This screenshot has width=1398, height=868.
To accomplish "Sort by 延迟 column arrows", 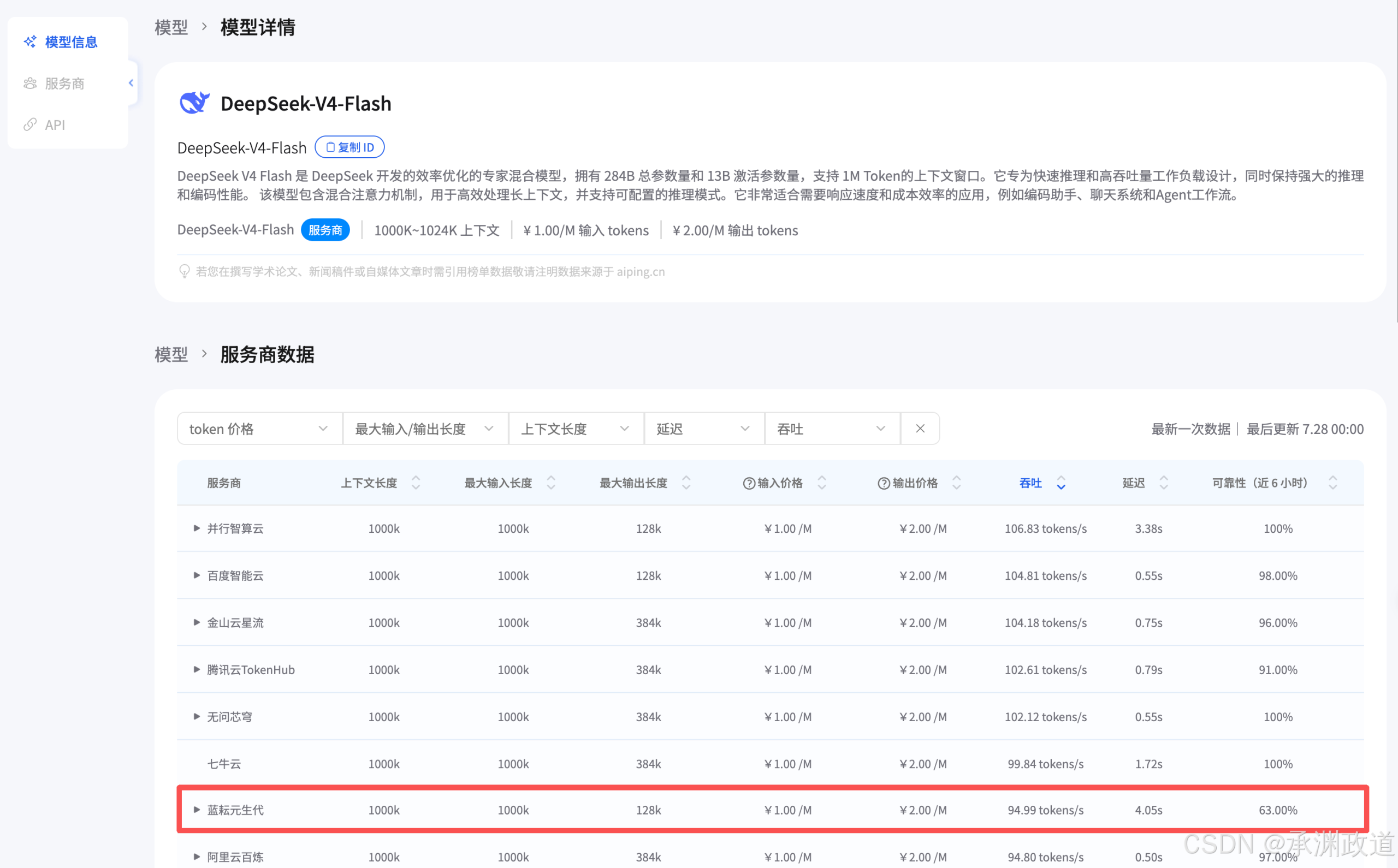I will click(x=1164, y=483).
